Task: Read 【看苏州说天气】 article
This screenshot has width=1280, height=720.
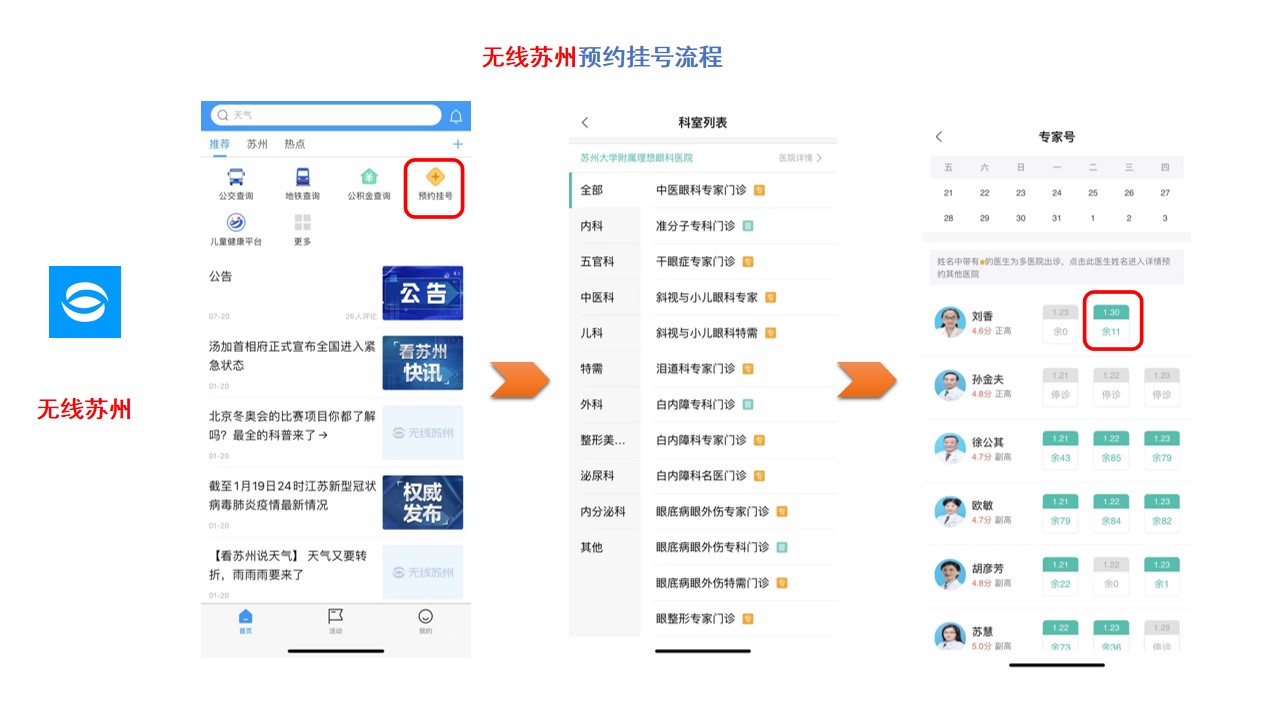Action: coord(287,565)
